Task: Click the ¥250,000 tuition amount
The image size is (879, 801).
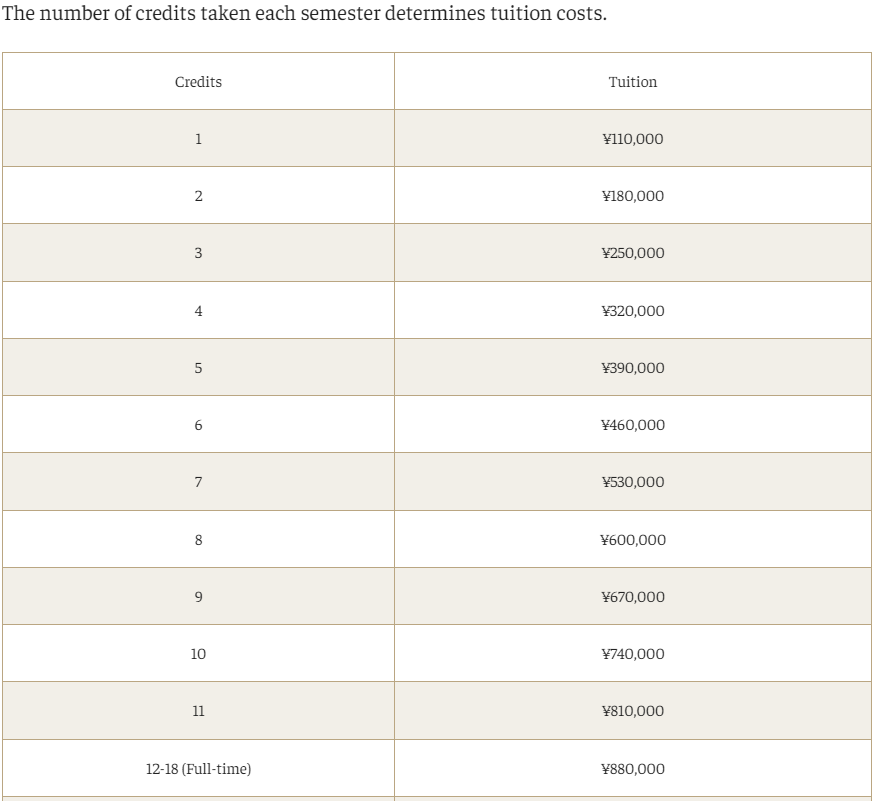Action: (633, 253)
